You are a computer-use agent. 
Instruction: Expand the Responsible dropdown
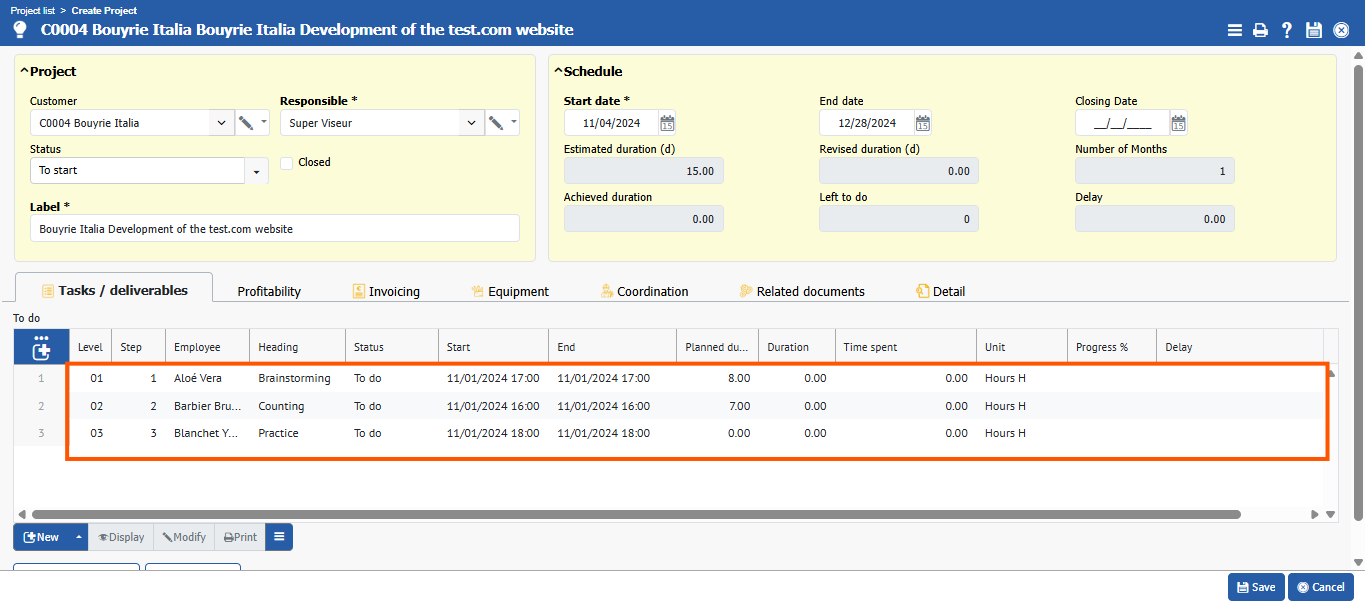pos(471,123)
